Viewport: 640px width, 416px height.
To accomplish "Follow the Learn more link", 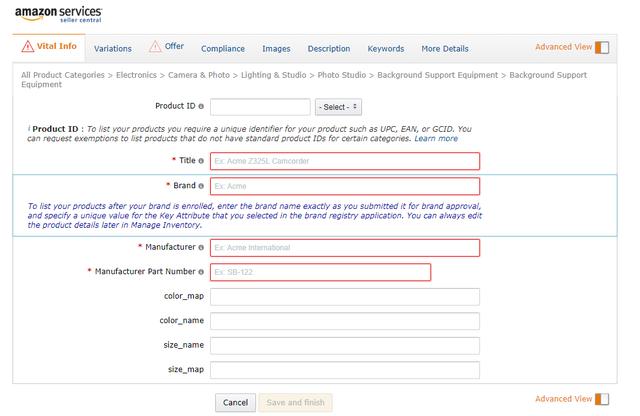I will (436, 138).
